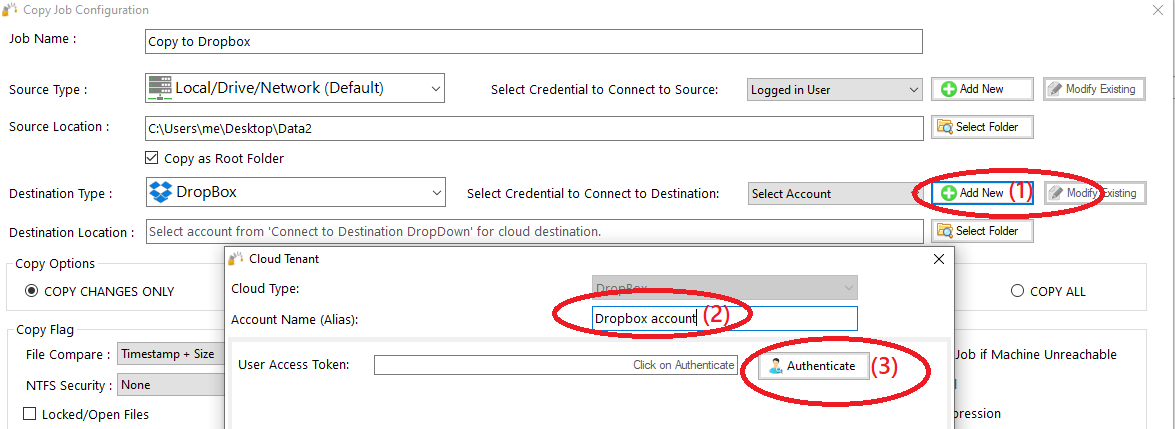Click Modify Existing for source credential
Viewport: 1175px width, 429px height.
[1095, 88]
